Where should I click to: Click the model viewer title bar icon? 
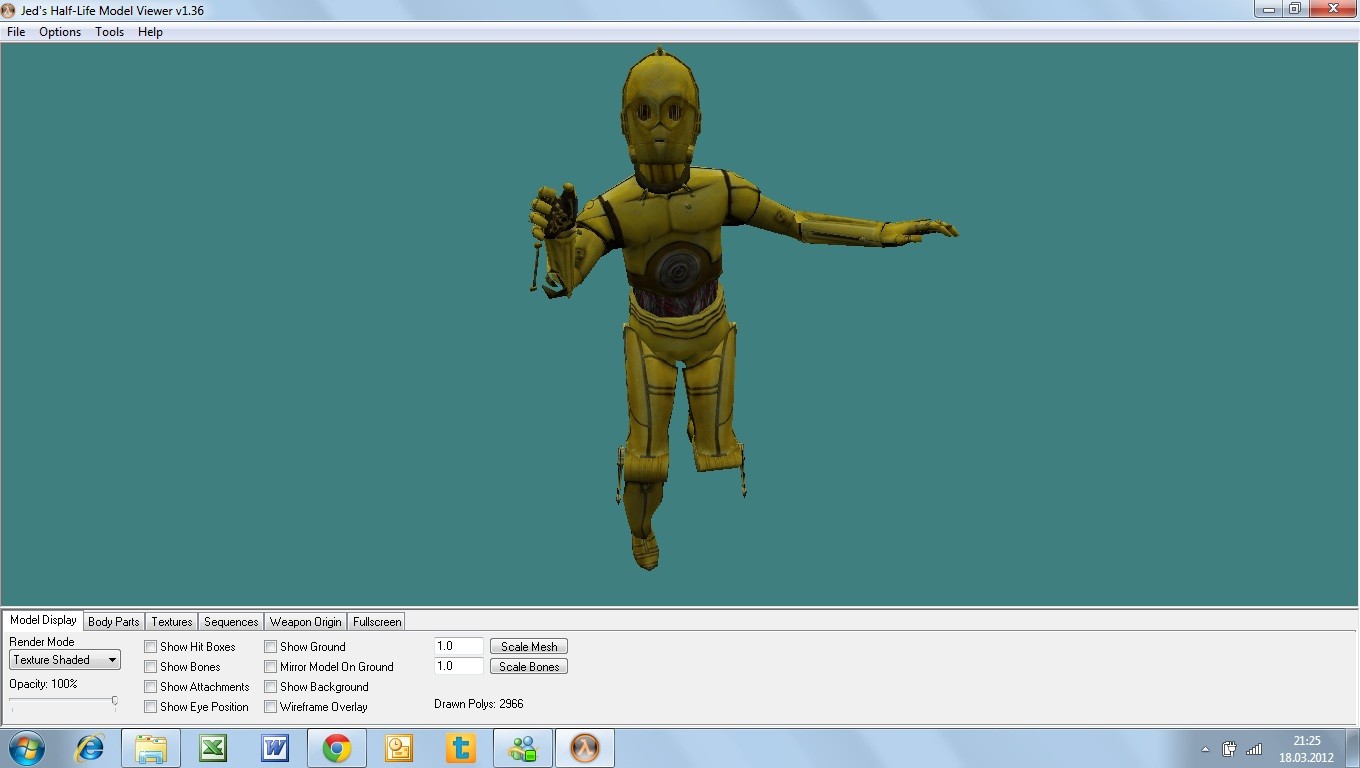[9, 9]
